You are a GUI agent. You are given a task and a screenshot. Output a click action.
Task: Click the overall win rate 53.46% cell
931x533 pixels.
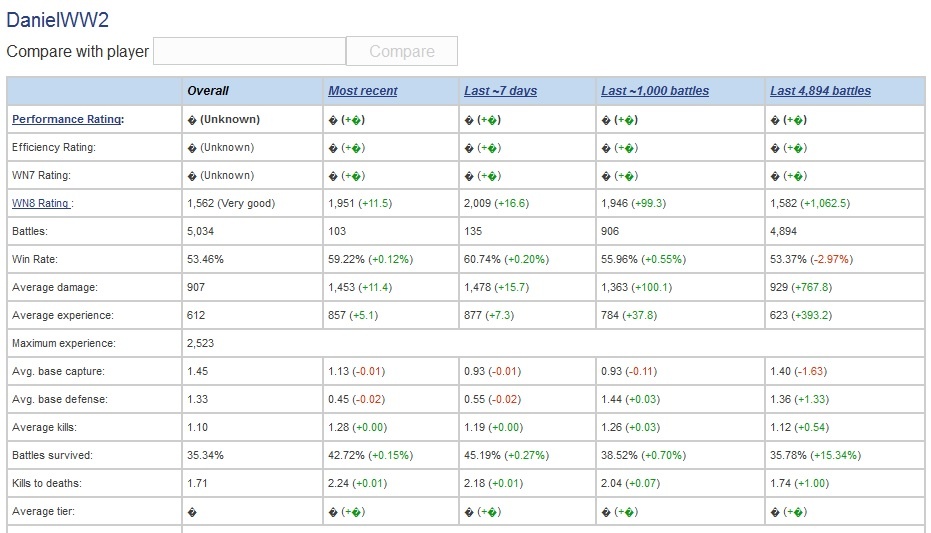(x=207, y=259)
